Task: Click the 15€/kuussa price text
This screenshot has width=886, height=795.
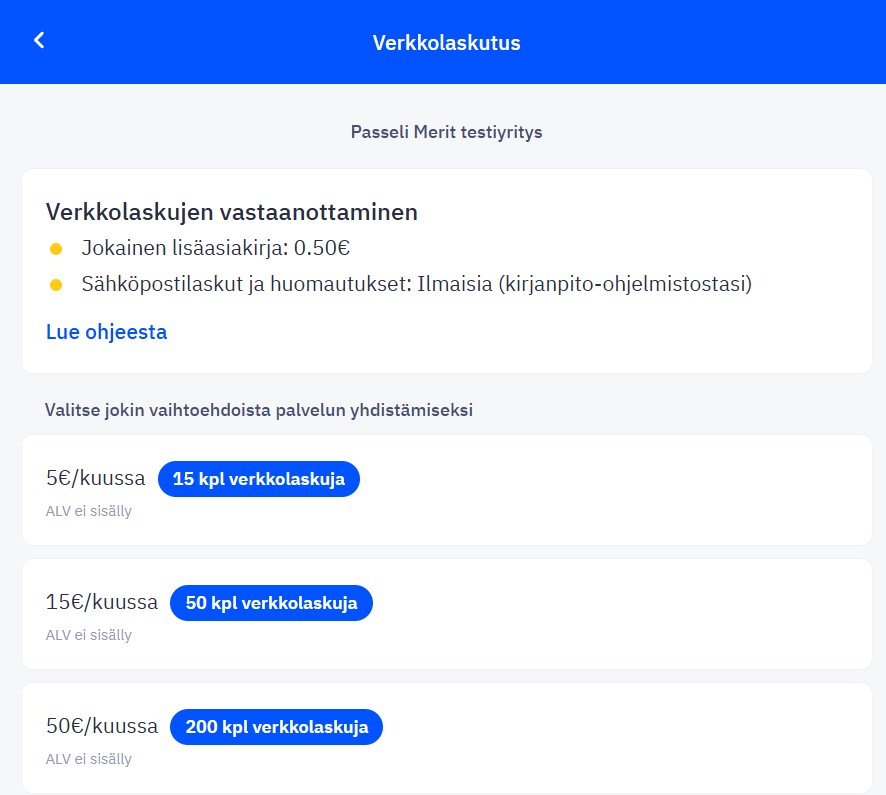Action: point(102,602)
